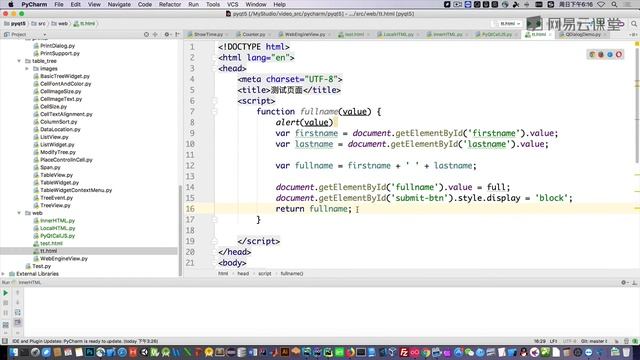Open editor in Firefox browser icon
640x360 pixels.
click(x=601, y=54)
